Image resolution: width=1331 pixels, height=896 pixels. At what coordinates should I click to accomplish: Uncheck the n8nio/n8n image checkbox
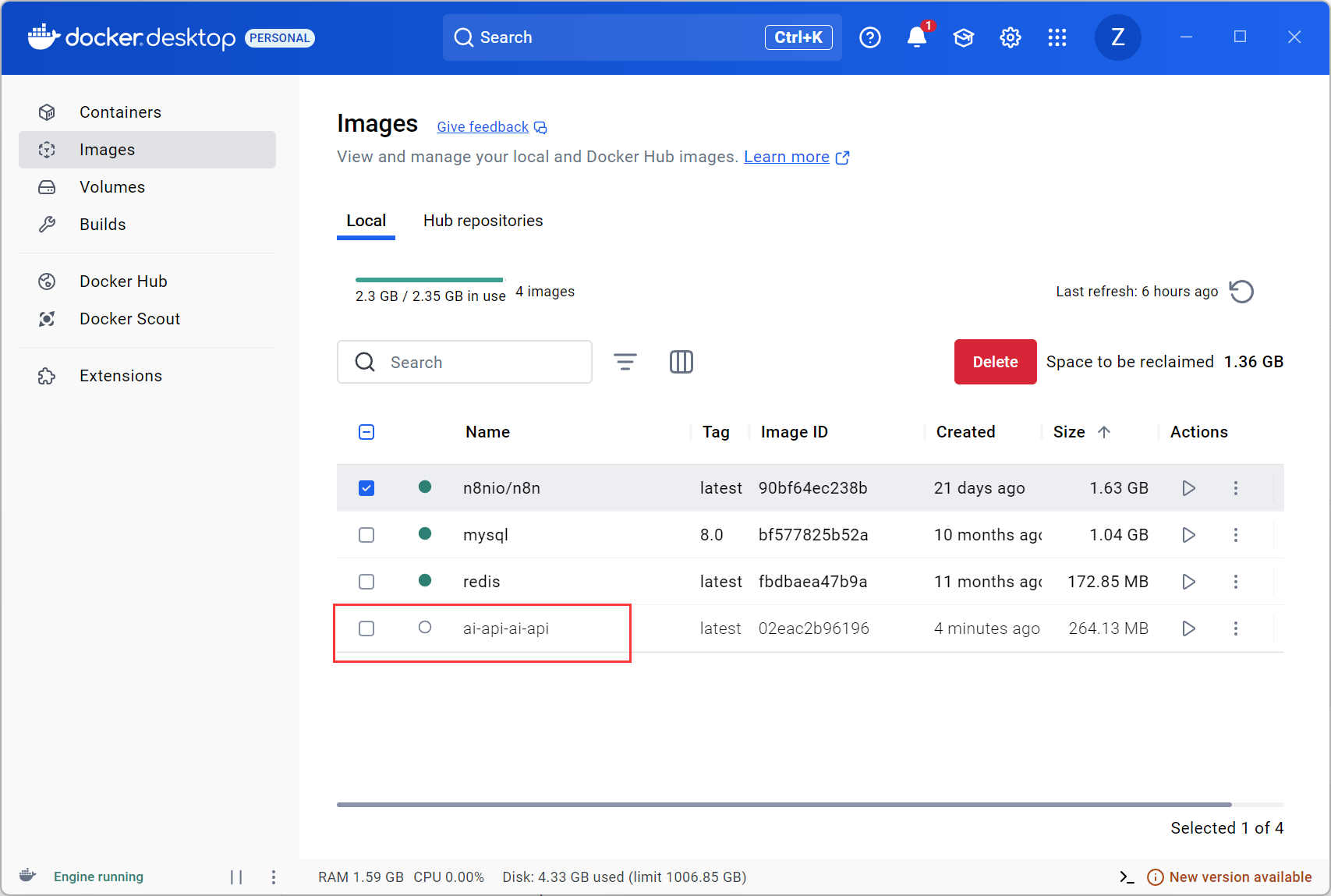tap(366, 488)
